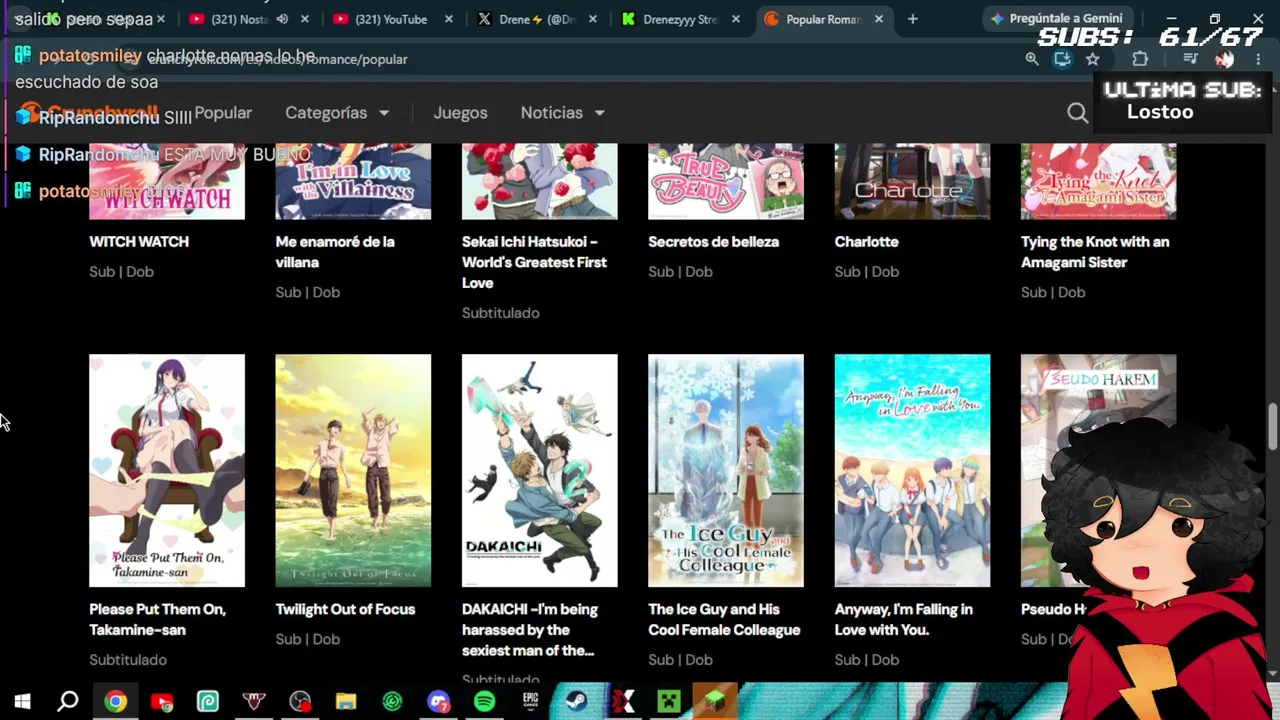Select the Charlotte poster thumbnail
Viewport: 1280px width, 720px height.
tap(912, 181)
